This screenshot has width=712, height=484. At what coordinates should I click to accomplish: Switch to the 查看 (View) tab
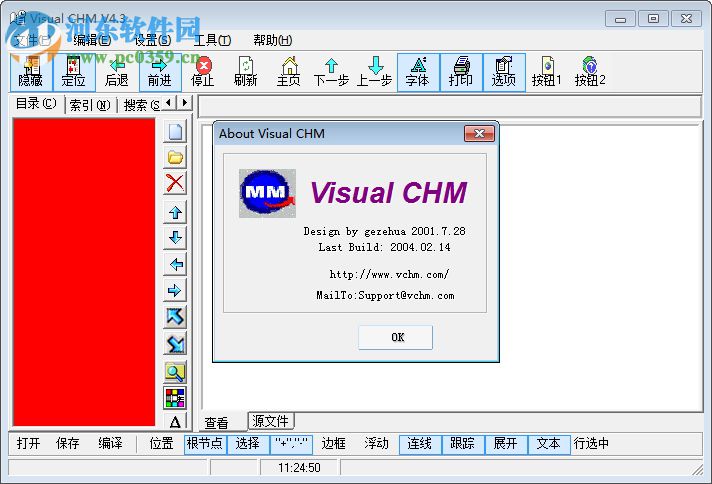click(x=217, y=423)
